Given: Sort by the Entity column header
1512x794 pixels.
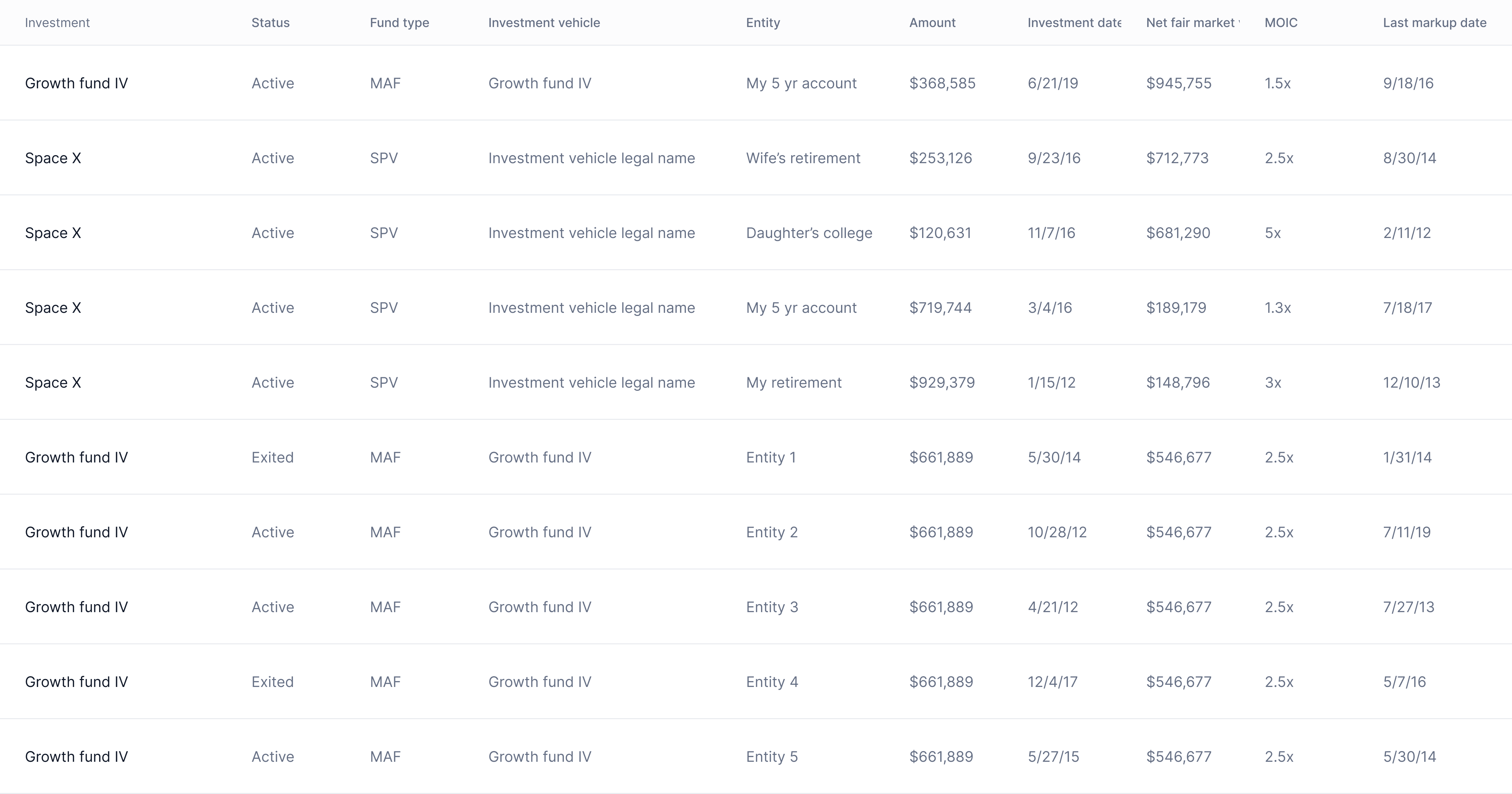Looking at the screenshot, I should click(x=762, y=23).
